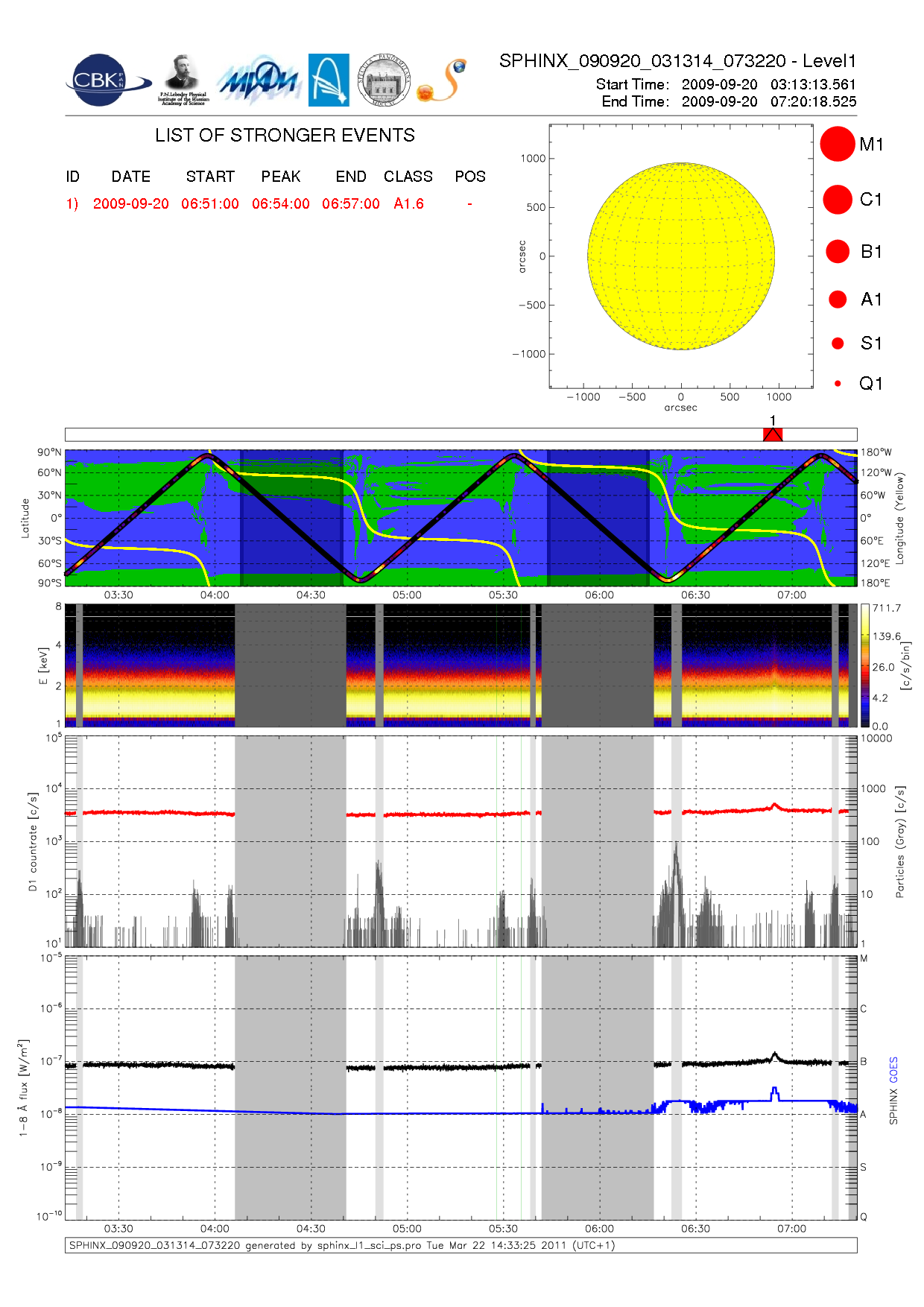Click the blue handwritten-style institute logo
Viewport: 924px width, 1307px height.
click(258, 80)
